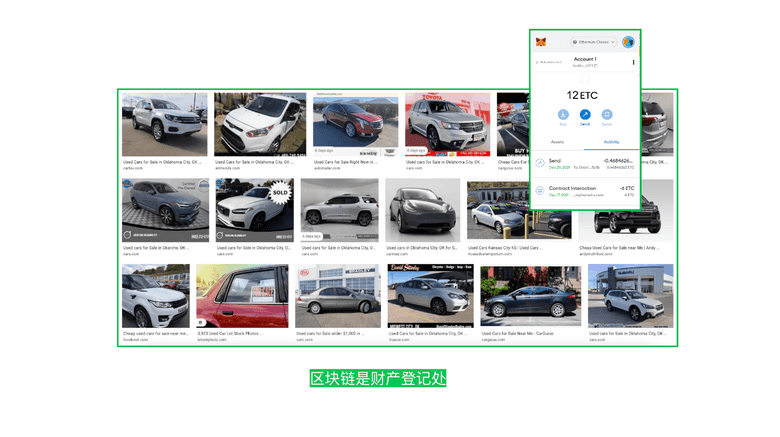
Task: Open the red car autotrader.com thumbnail
Action: (x=355, y=124)
